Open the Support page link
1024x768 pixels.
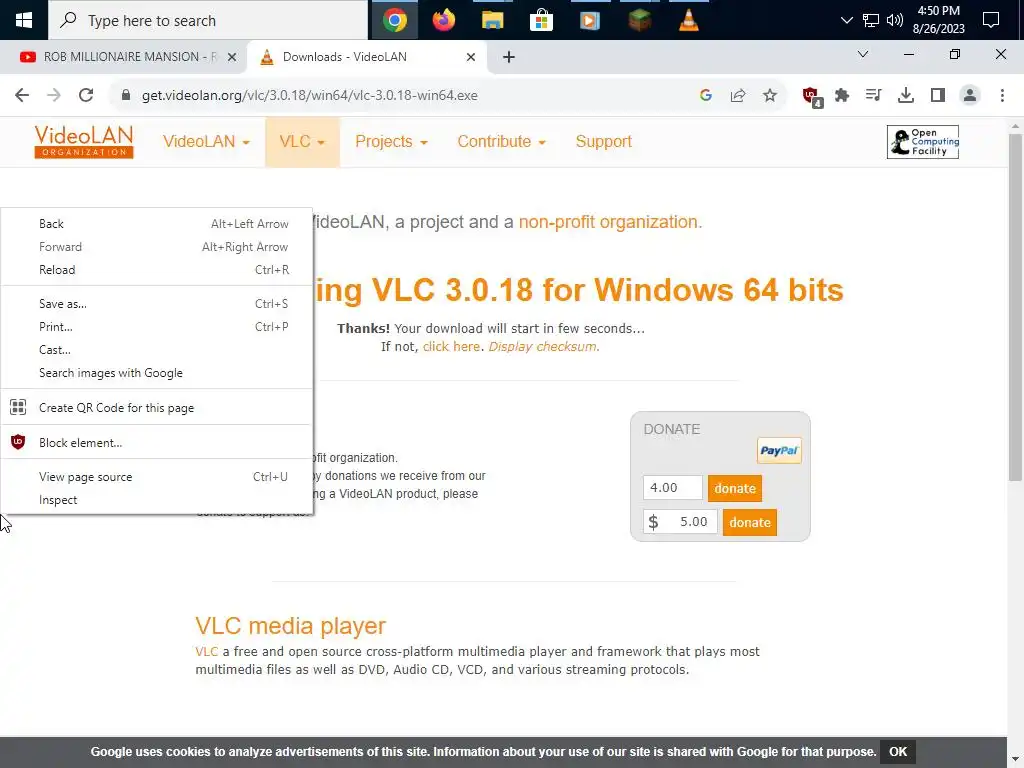pyautogui.click(x=603, y=142)
